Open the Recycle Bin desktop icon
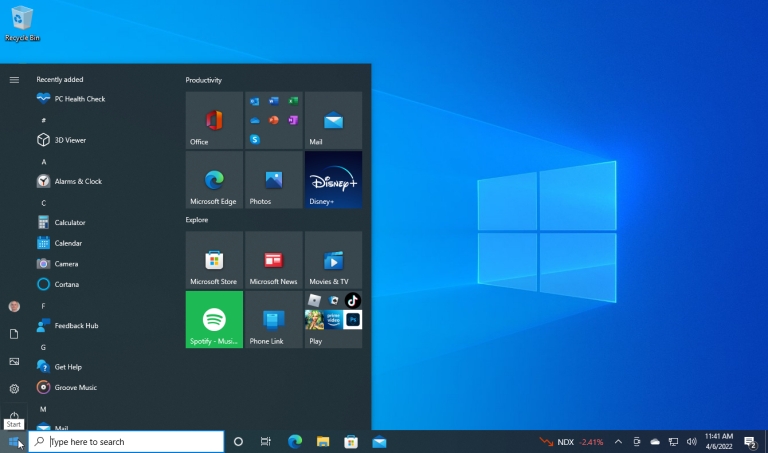Image resolution: width=768 pixels, height=453 pixels. click(22, 23)
